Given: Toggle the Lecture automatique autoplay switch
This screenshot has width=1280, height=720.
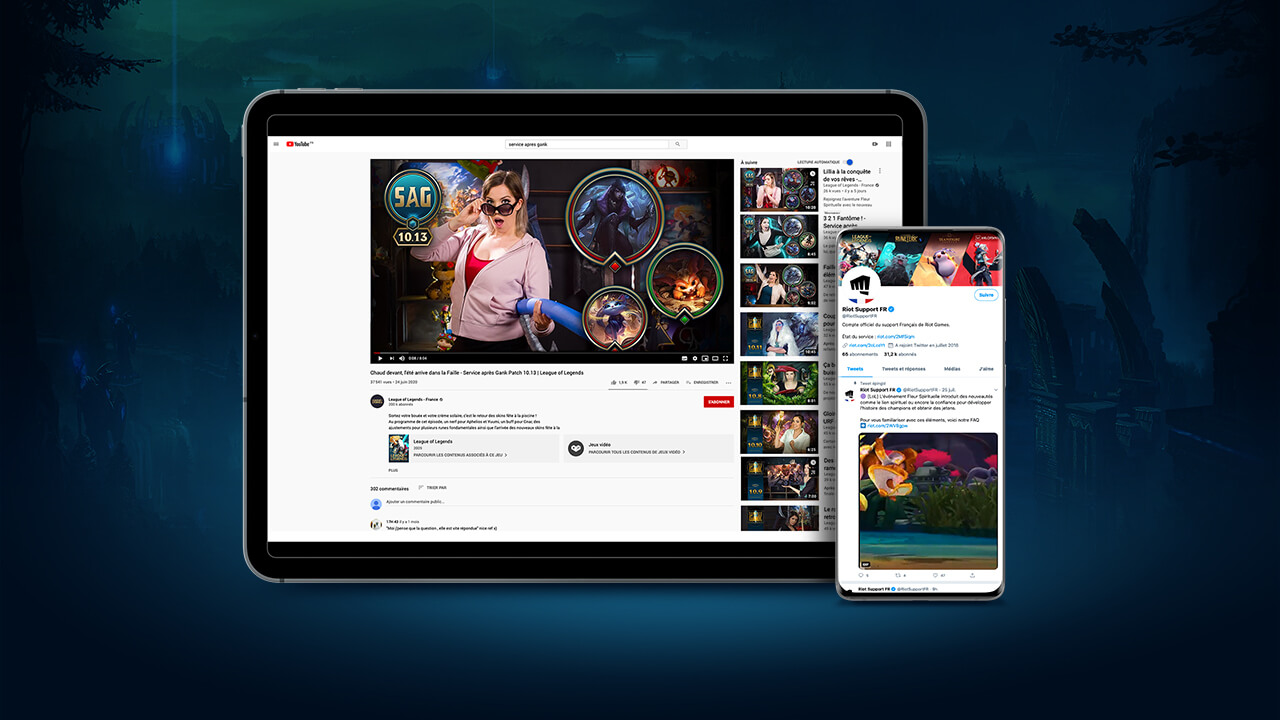Looking at the screenshot, I should point(848,162).
